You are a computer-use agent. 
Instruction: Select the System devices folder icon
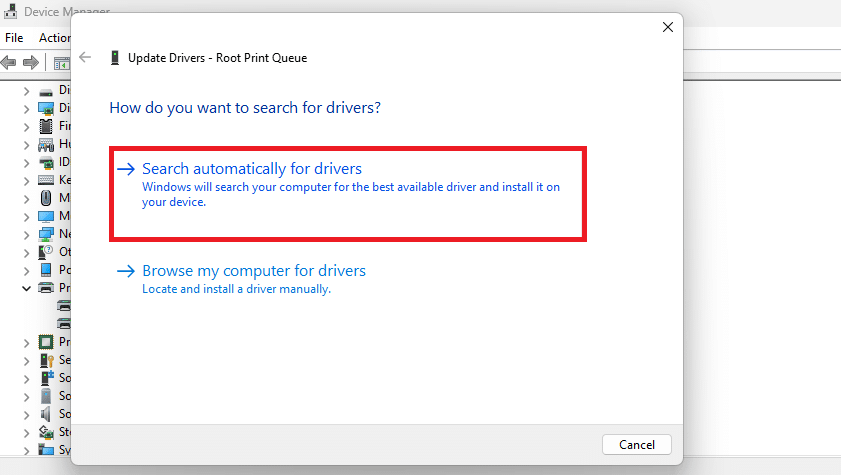click(46, 449)
